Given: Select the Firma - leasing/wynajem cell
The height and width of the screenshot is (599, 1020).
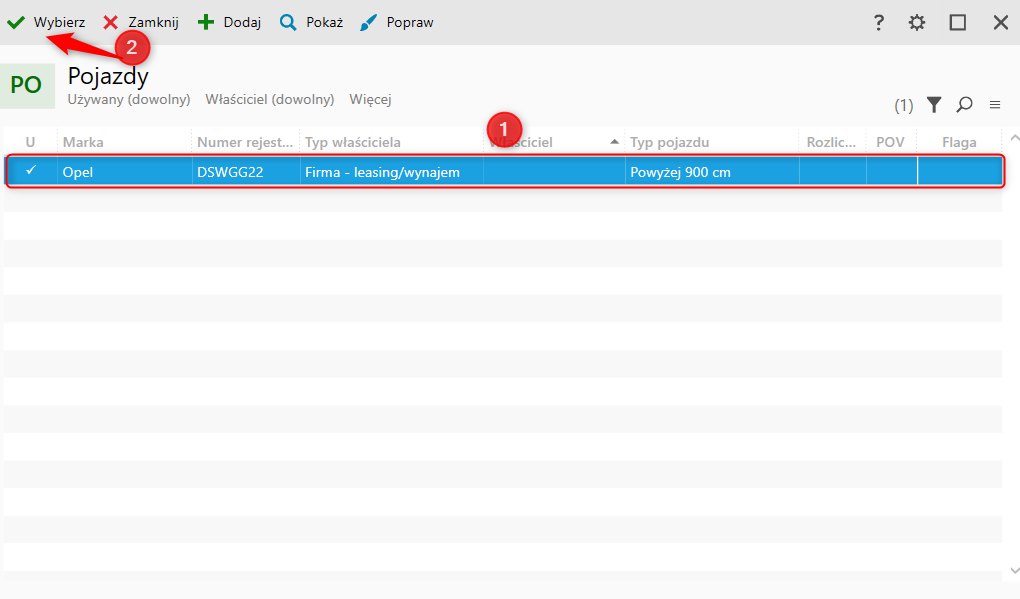Looking at the screenshot, I should pos(392,172).
